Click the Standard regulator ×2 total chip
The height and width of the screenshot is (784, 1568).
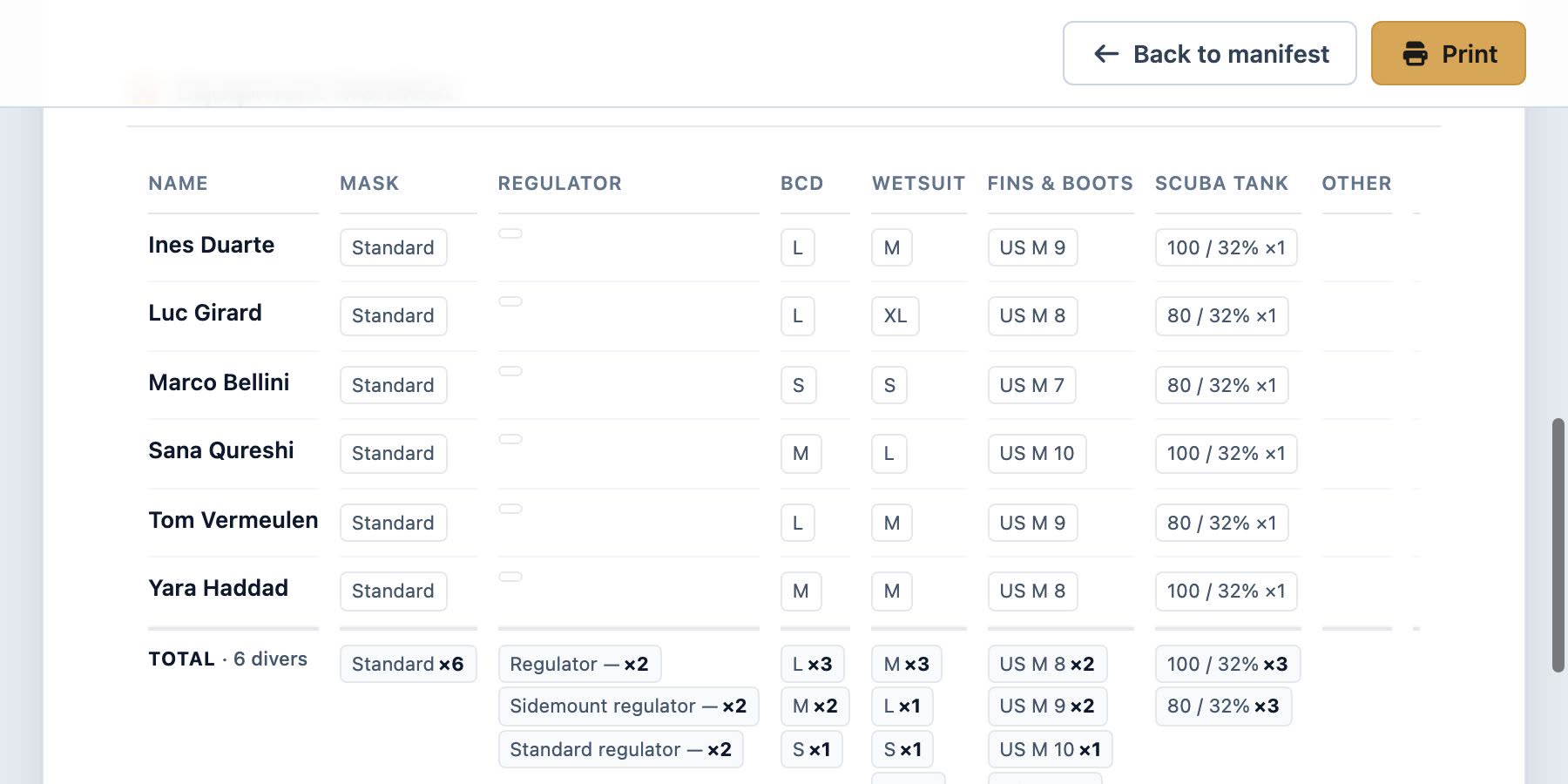[x=620, y=749]
